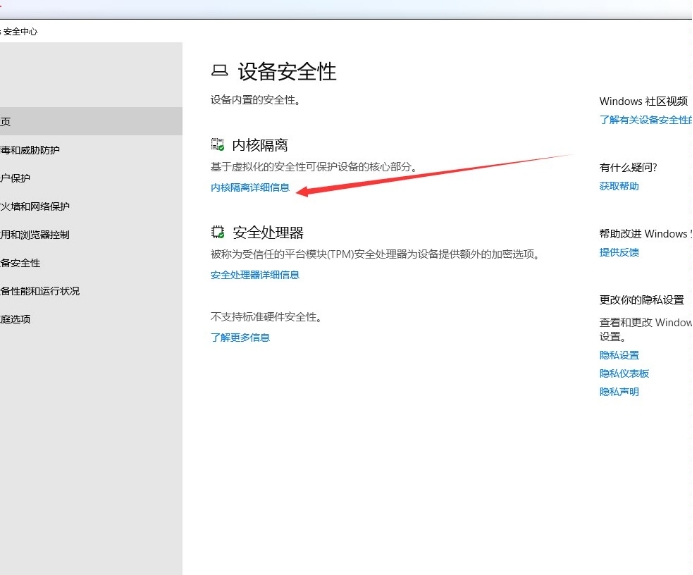Click 获取帮助 link

[x=619, y=187]
